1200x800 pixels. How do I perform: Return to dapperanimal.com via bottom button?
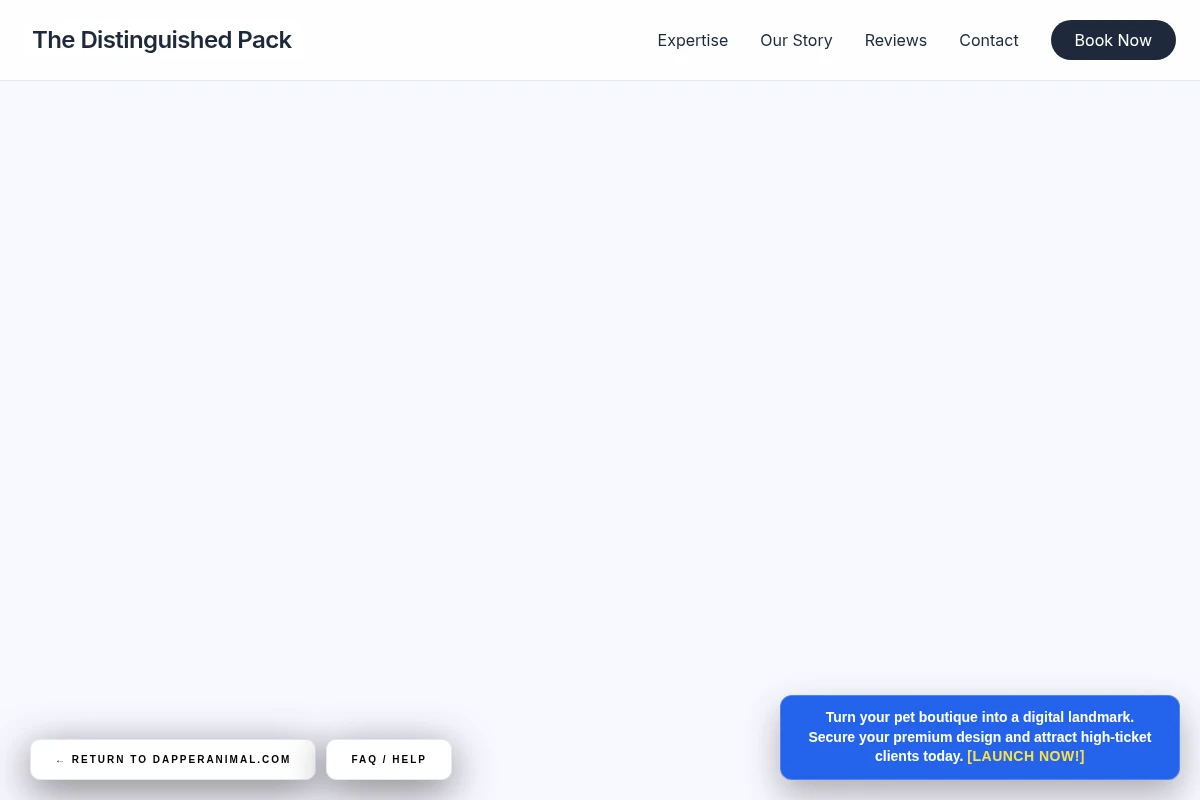pyautogui.click(x=173, y=760)
